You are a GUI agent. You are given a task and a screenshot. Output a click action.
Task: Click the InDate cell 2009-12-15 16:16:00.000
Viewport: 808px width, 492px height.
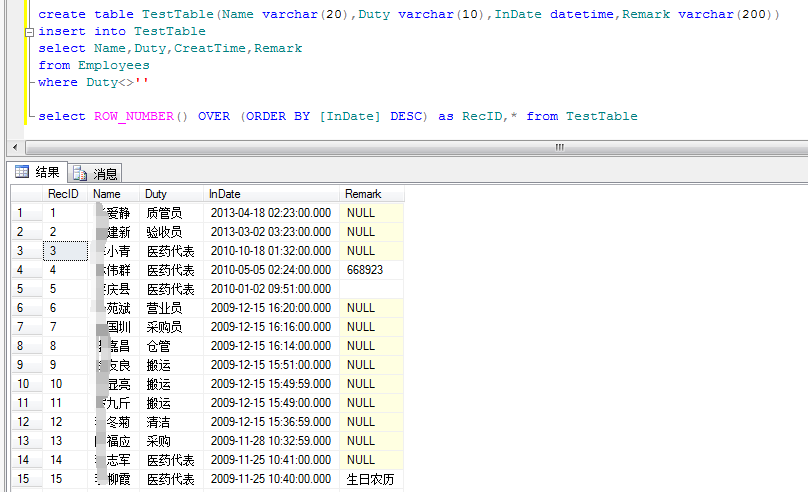(x=271, y=327)
